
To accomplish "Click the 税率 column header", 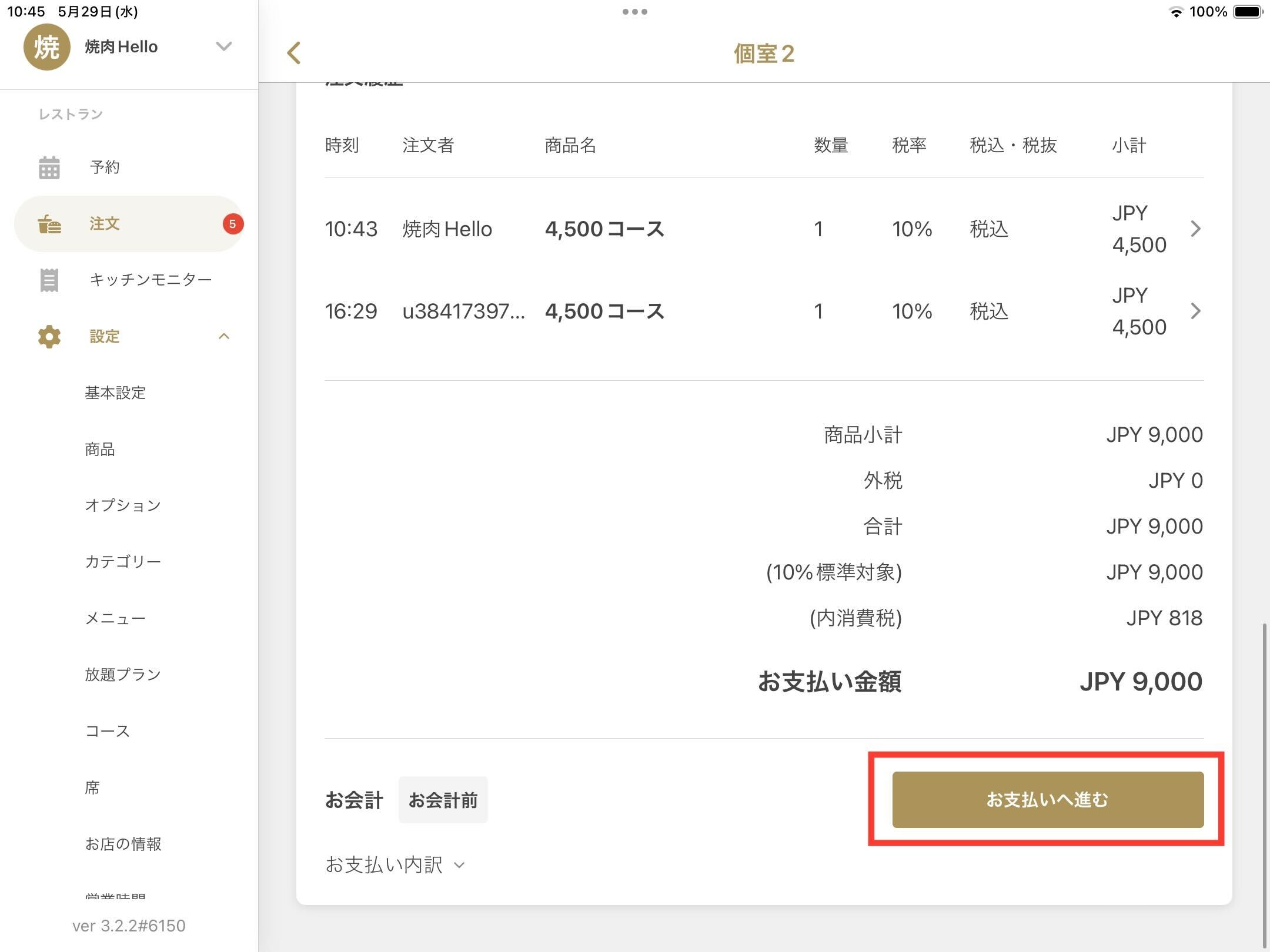I will click(x=909, y=145).
